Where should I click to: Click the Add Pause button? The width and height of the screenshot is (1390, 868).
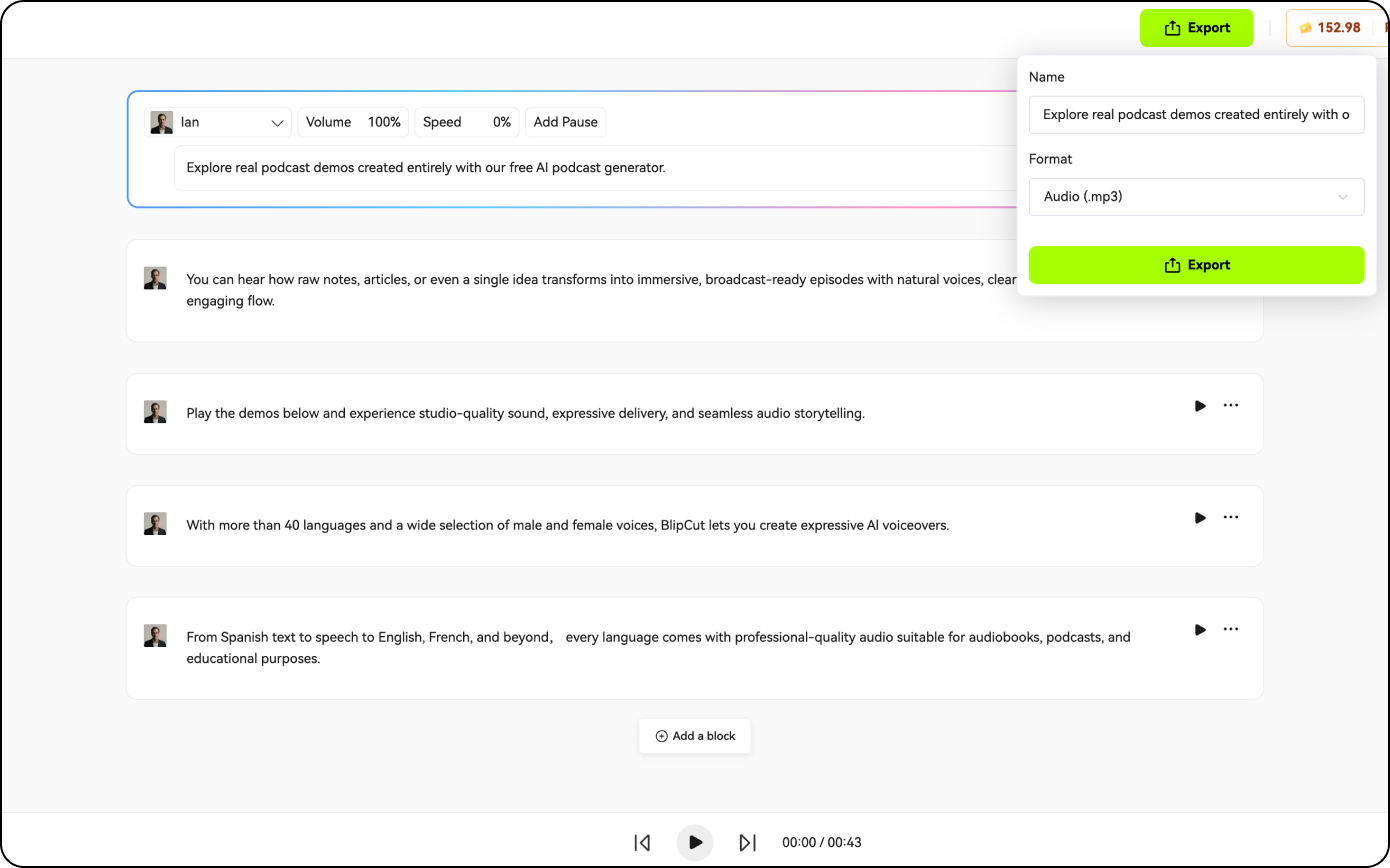click(565, 122)
